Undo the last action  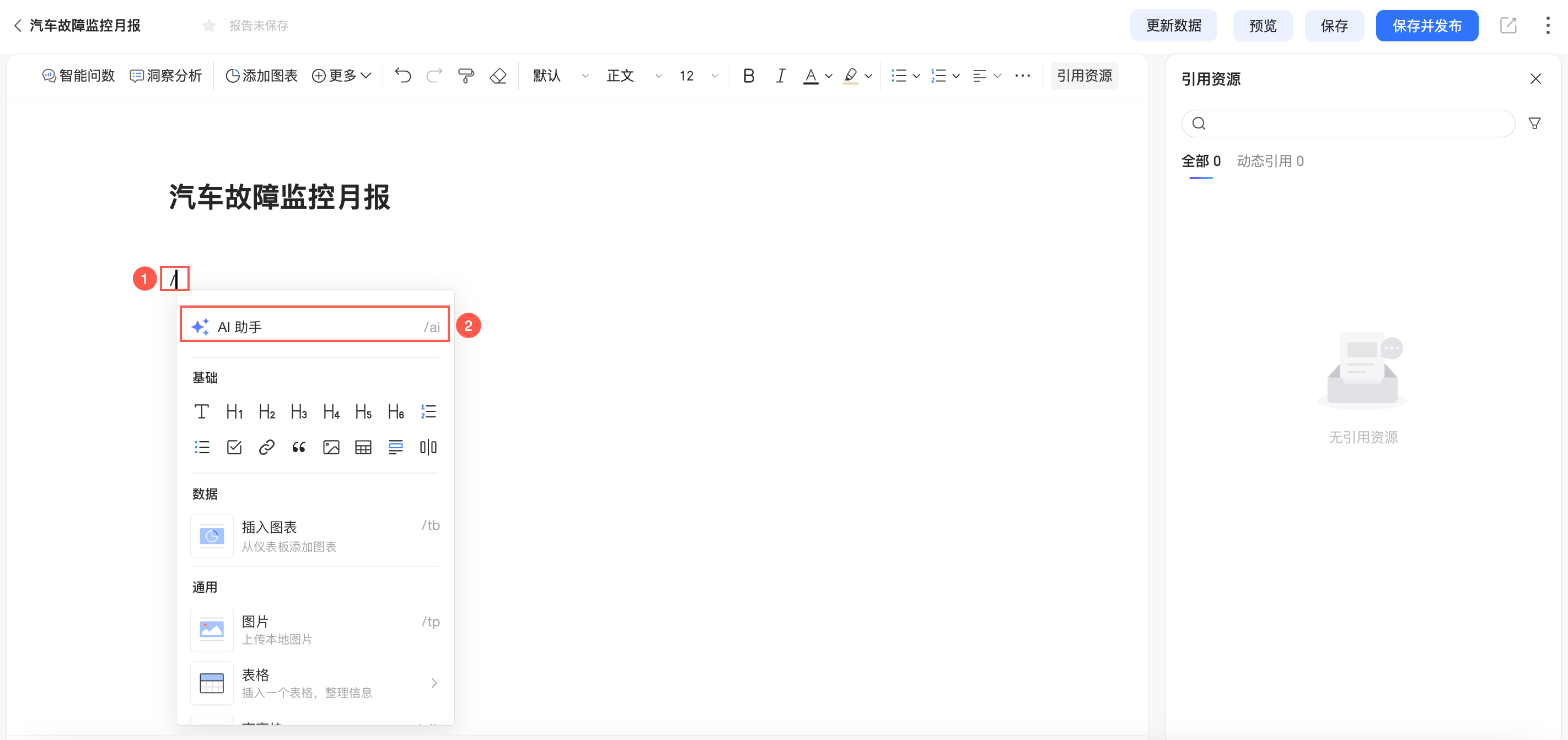tap(402, 76)
